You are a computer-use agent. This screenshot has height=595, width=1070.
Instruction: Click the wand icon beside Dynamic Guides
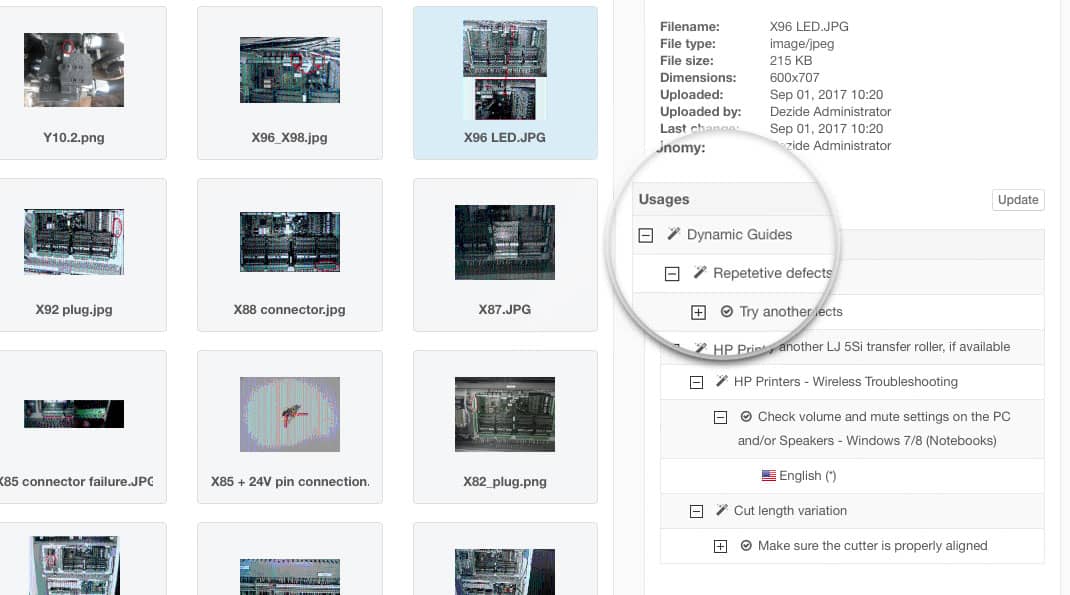click(x=673, y=234)
